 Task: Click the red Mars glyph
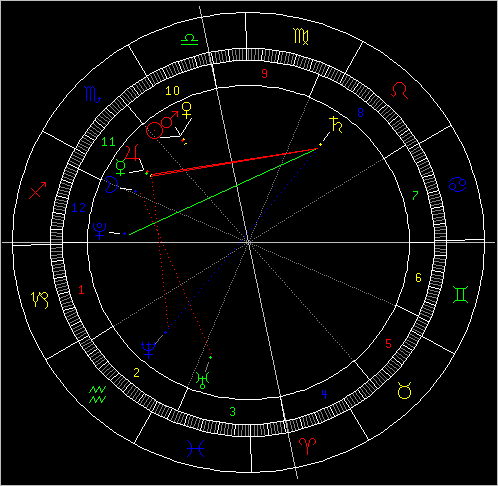170,119
